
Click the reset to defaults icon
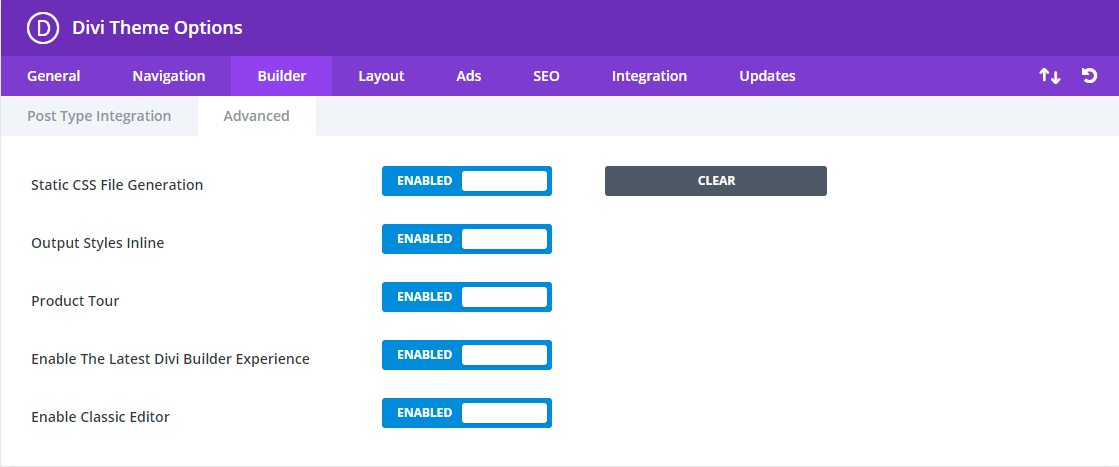point(1089,76)
